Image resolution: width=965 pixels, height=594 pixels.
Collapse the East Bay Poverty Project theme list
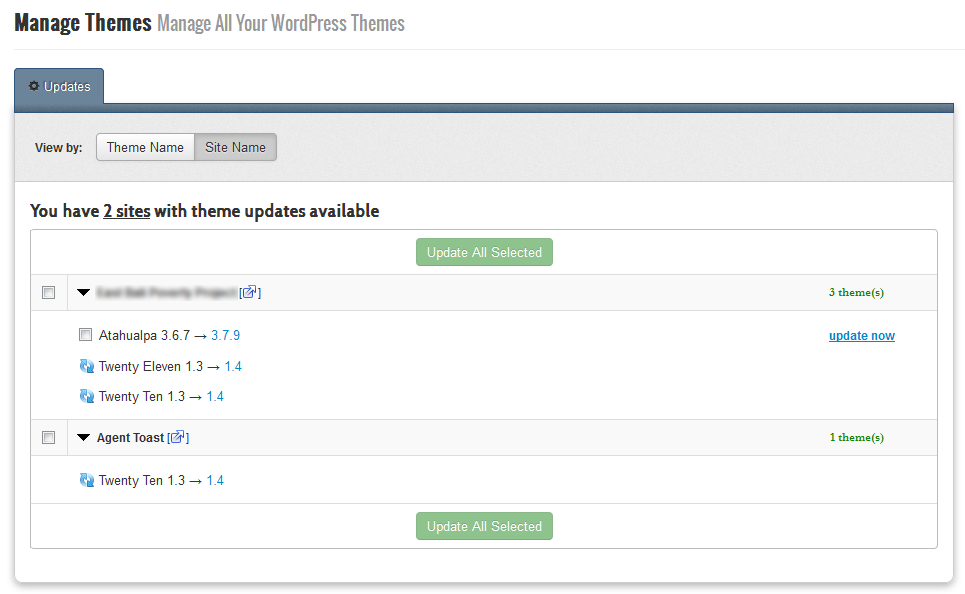83,291
